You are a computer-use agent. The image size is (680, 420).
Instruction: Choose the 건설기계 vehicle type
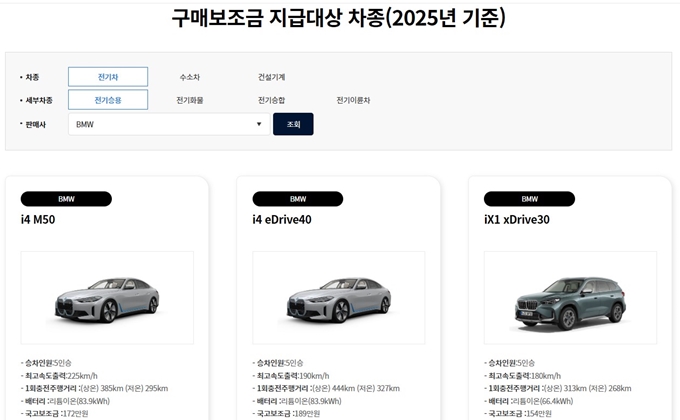coord(271,77)
